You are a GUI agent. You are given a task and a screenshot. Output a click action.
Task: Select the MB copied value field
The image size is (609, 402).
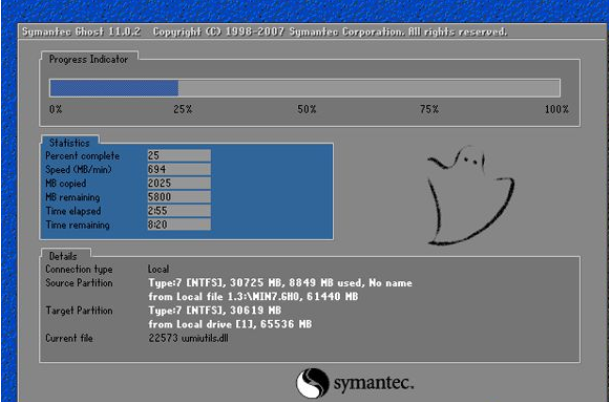coord(178,184)
